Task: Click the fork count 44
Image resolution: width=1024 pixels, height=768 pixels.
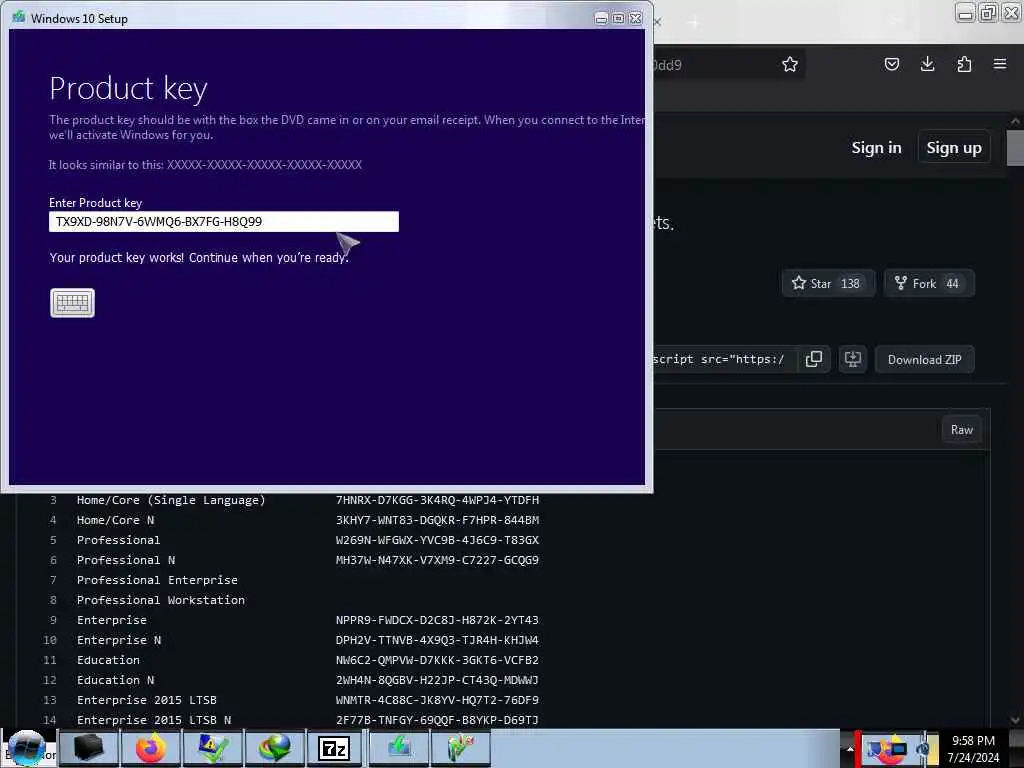Action: pyautogui.click(x=952, y=283)
